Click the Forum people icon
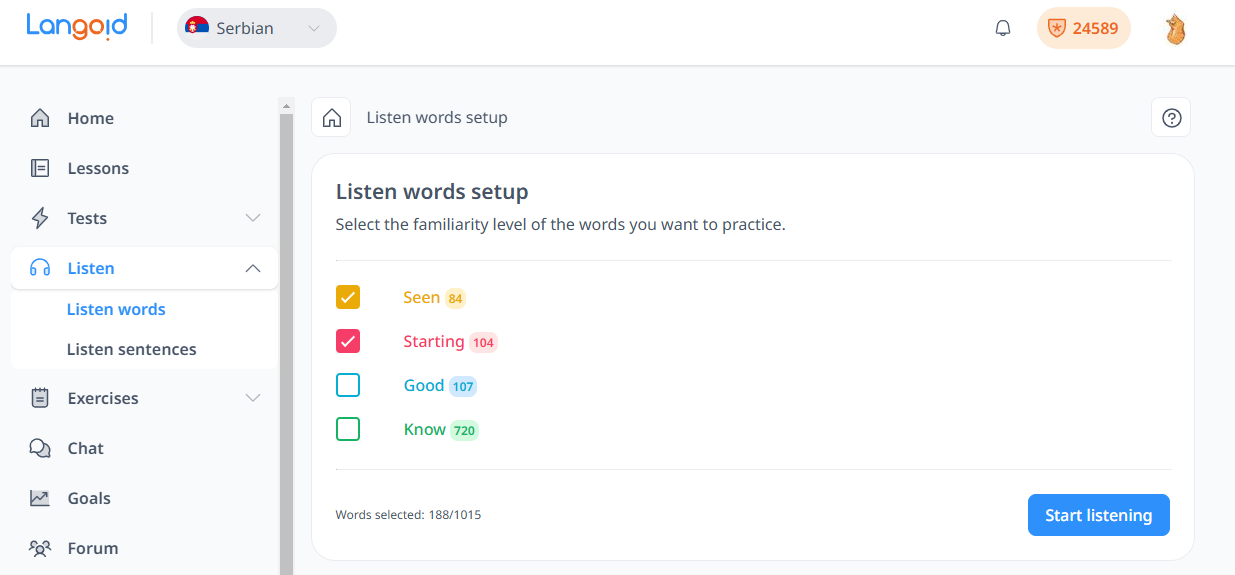This screenshot has height=575, width=1235. [40, 548]
